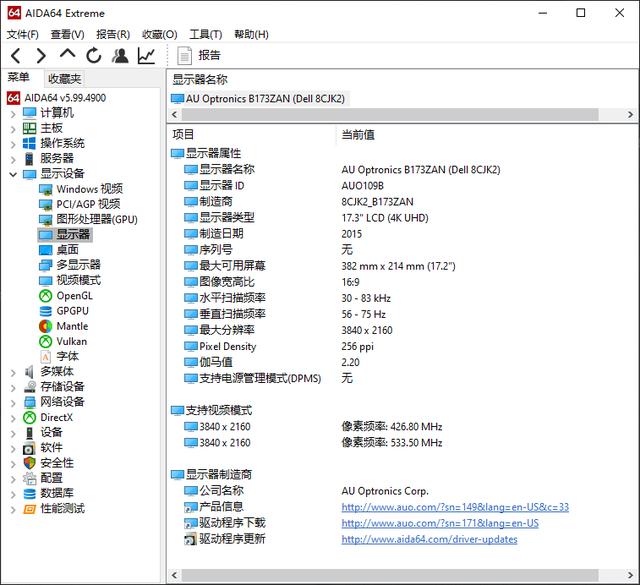640x585 pixels.
Task: Expand the 操作系统 tree node
Action: (x=13, y=144)
